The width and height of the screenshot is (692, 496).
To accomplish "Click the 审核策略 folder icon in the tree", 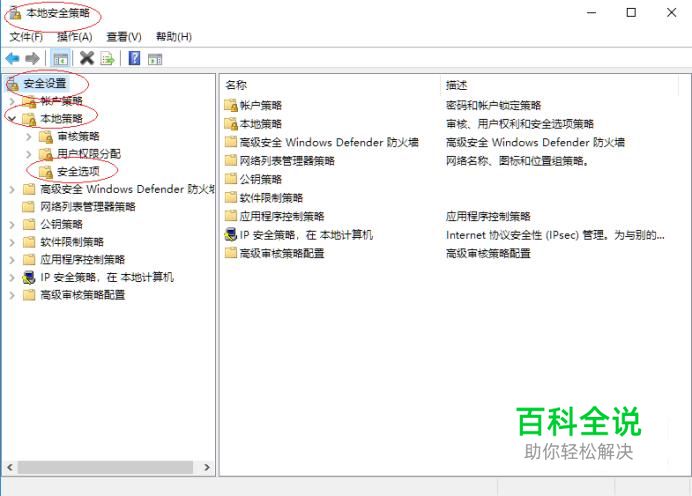I will [x=46, y=137].
